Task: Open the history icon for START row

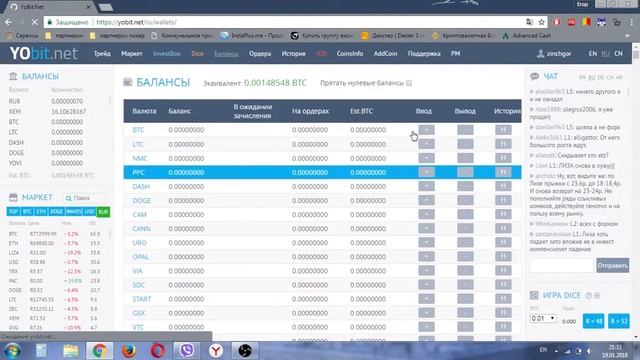Action: (x=503, y=299)
